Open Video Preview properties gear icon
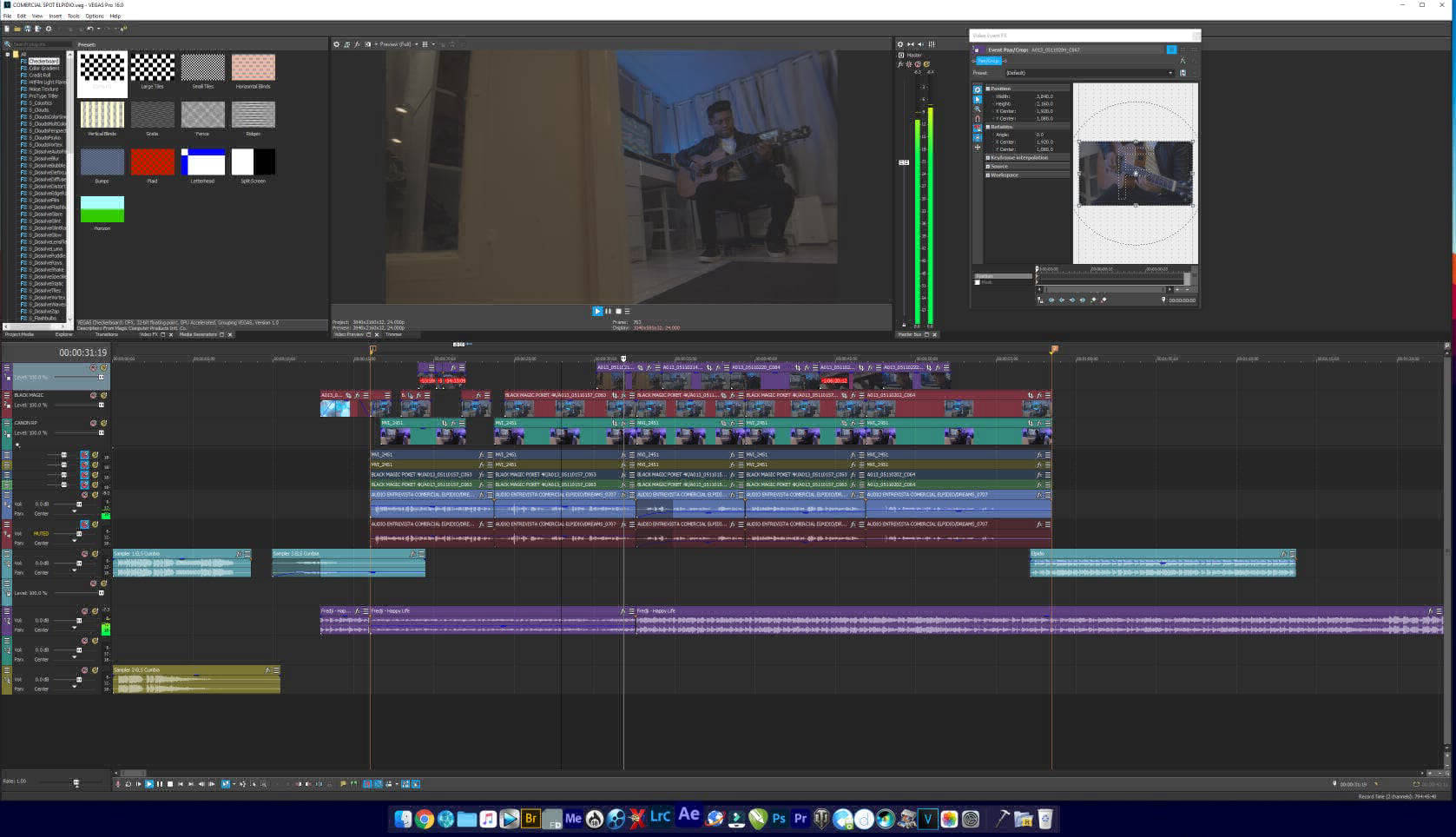The width and height of the screenshot is (1456, 837). tap(336, 44)
